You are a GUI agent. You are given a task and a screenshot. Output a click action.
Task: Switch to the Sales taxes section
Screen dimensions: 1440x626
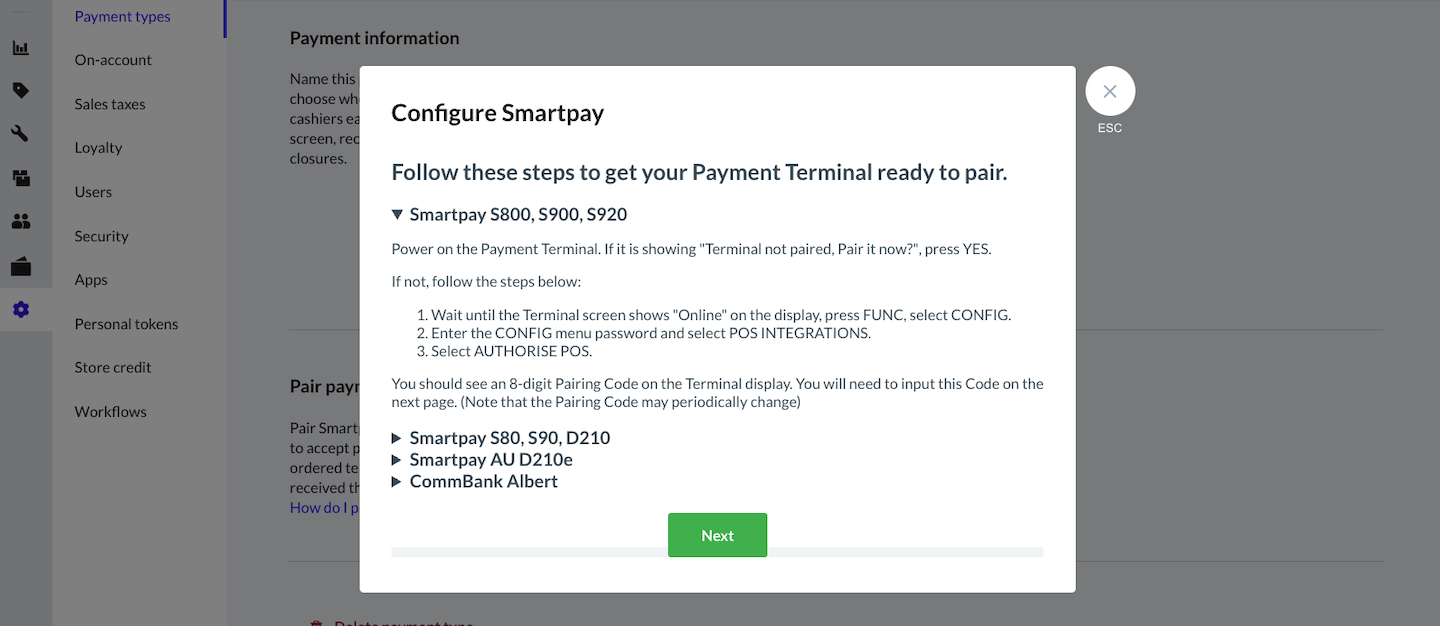click(x=110, y=103)
